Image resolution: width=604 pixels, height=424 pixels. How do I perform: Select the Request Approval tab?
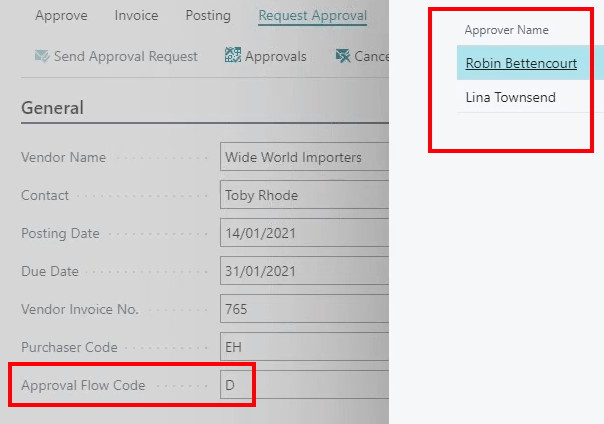[x=312, y=16]
